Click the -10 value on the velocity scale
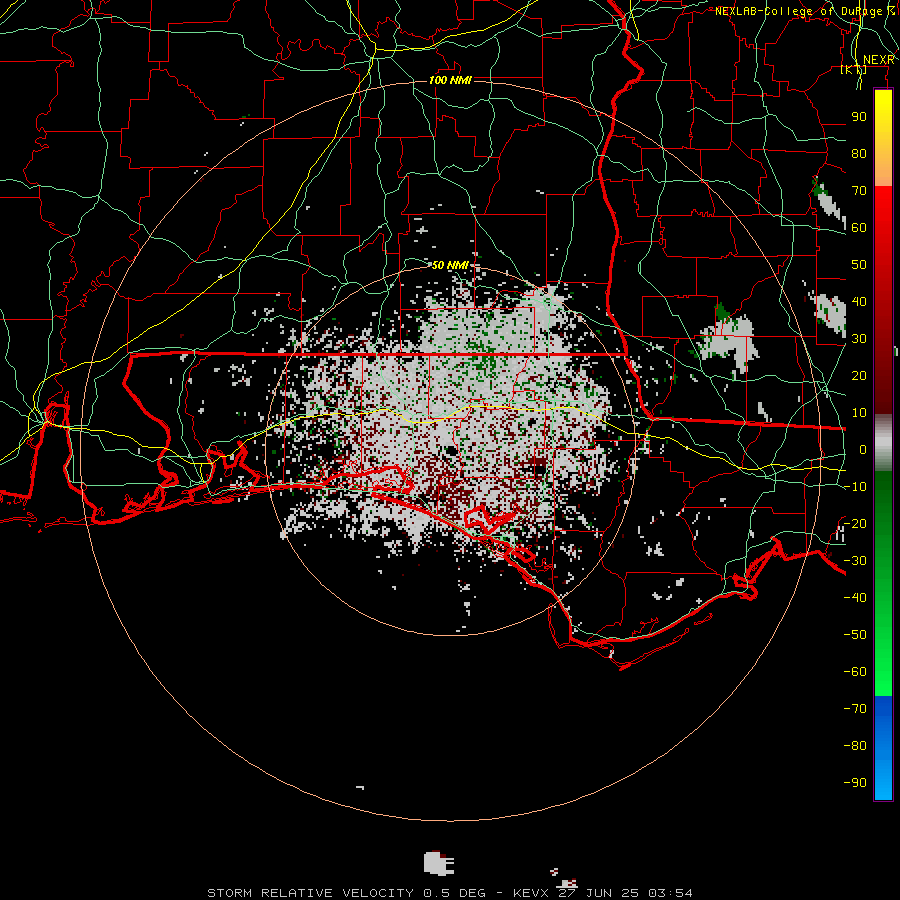900x900 pixels. pyautogui.click(x=855, y=487)
